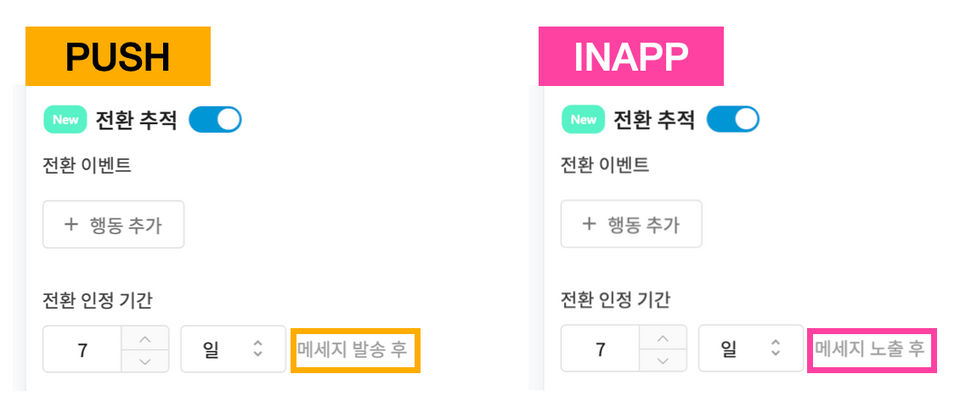Click the 메세지 노출 후 text
This screenshot has height=398, width=960.
click(x=869, y=350)
